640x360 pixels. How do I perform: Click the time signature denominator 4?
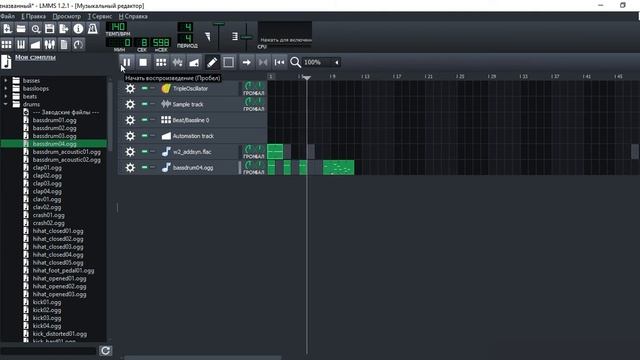coord(186,38)
